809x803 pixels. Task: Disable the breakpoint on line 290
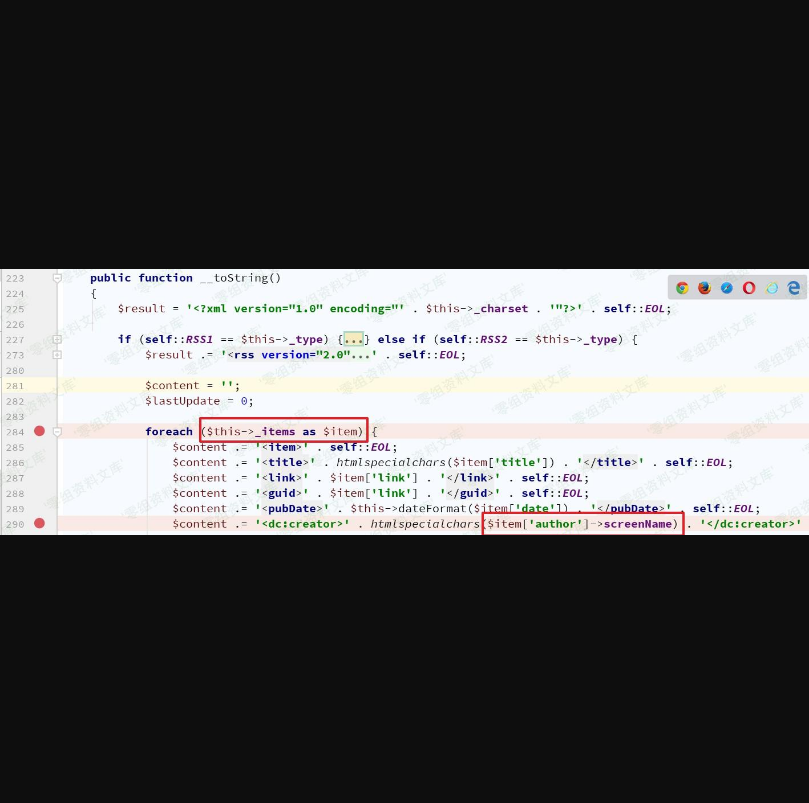tap(40, 523)
